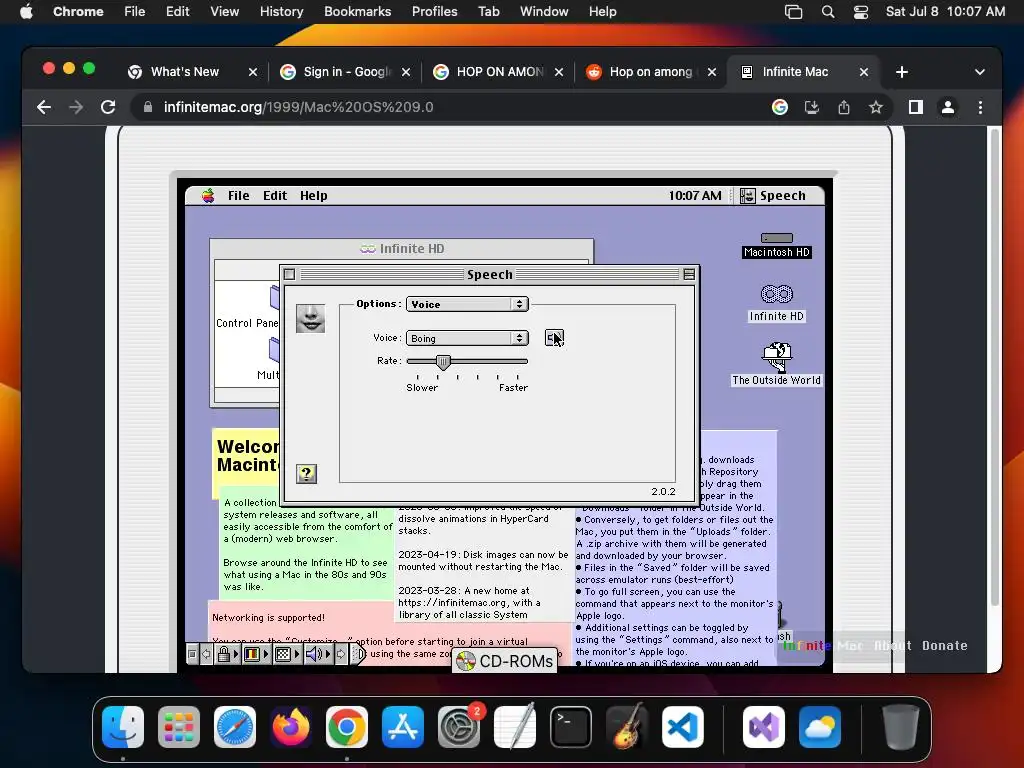Click the control strip close box at left end
The width and height of the screenshot is (1024, 768).
192,654
